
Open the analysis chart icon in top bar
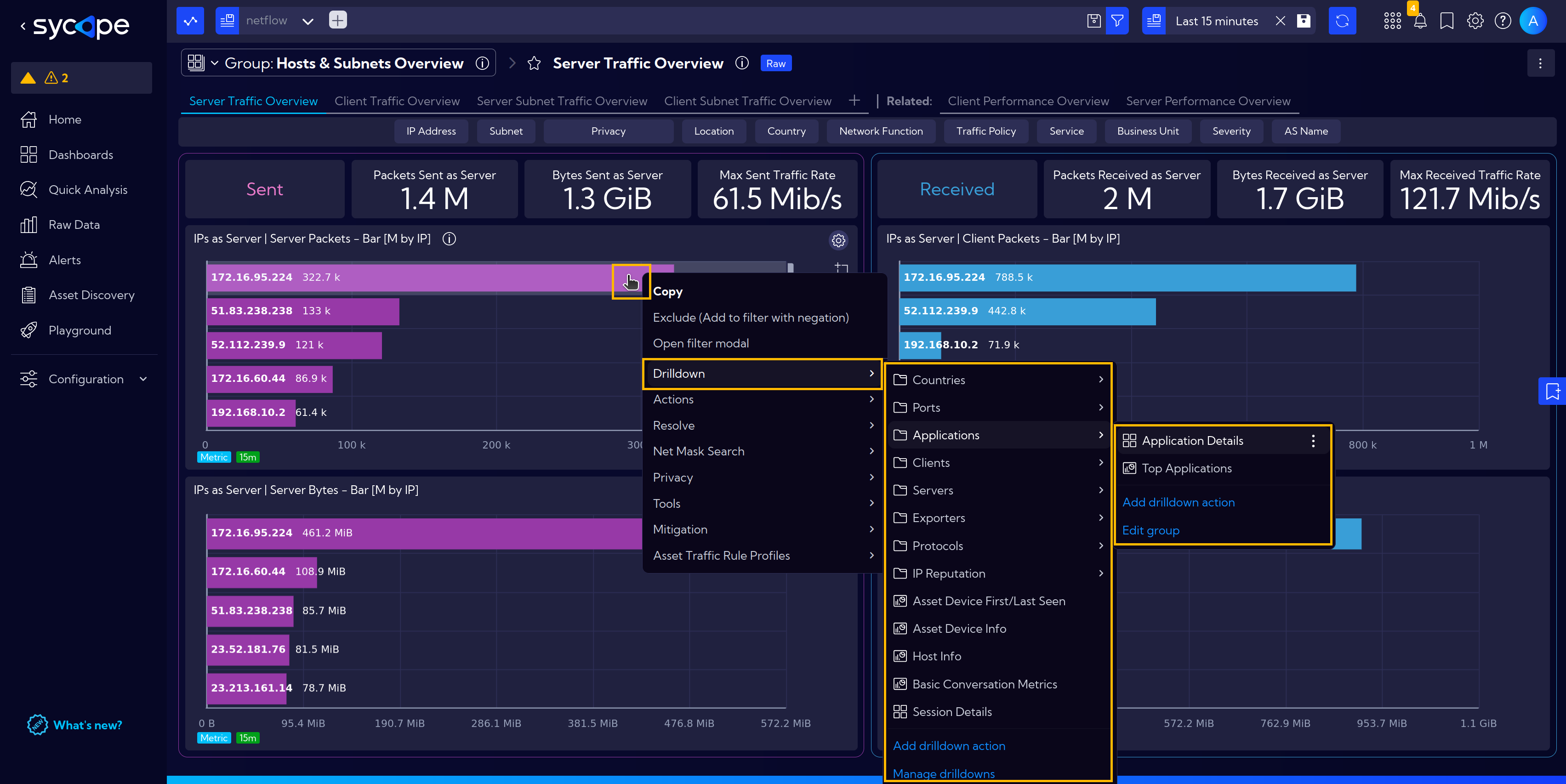190,21
